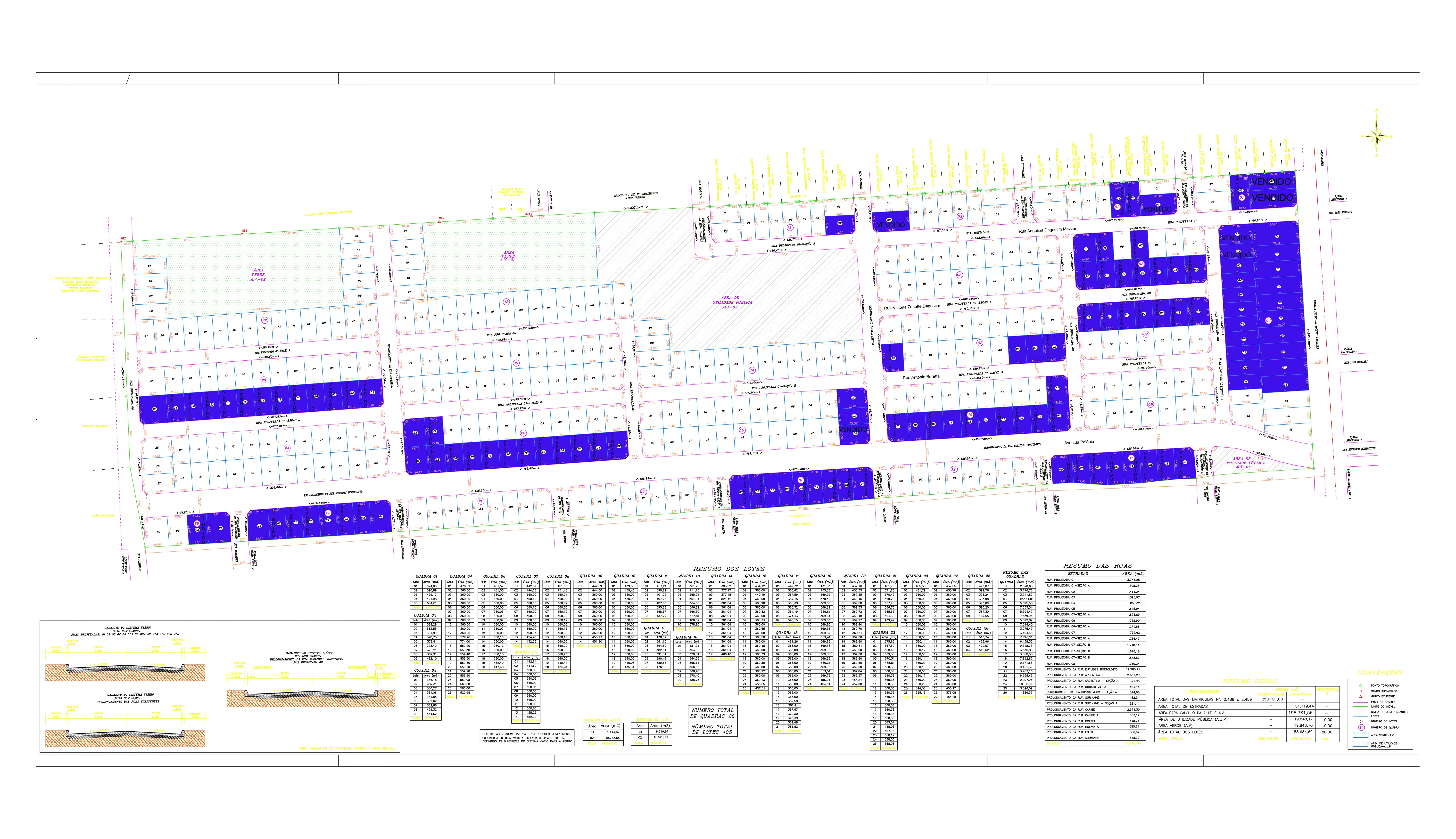Viewport: 1456px width, 839px height.
Task: Click the 'NÚMERO TOTAL DE QUADRAS 26' box
Action: 712,713
